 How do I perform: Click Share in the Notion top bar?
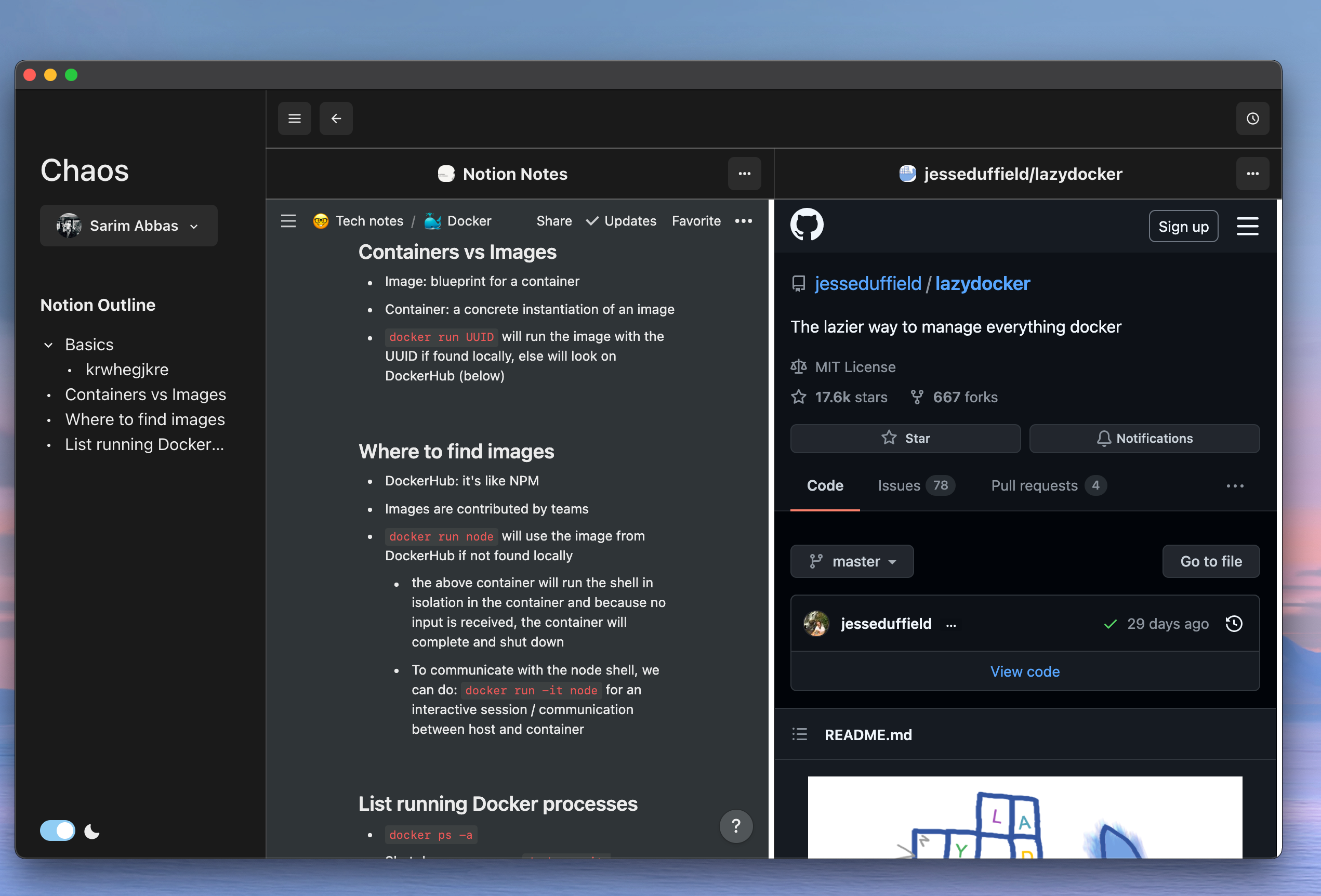[x=554, y=220]
